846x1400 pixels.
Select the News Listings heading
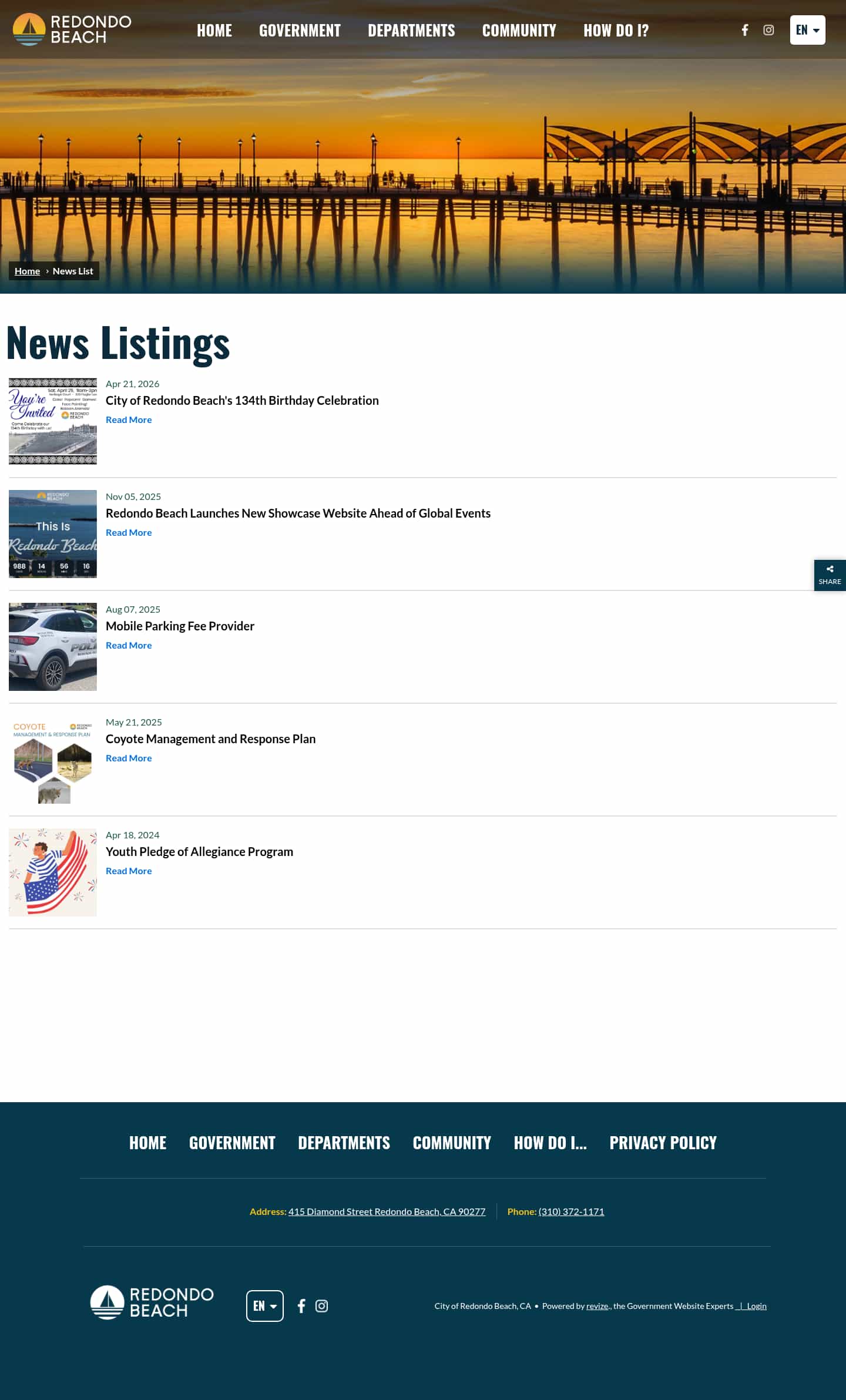click(x=118, y=343)
